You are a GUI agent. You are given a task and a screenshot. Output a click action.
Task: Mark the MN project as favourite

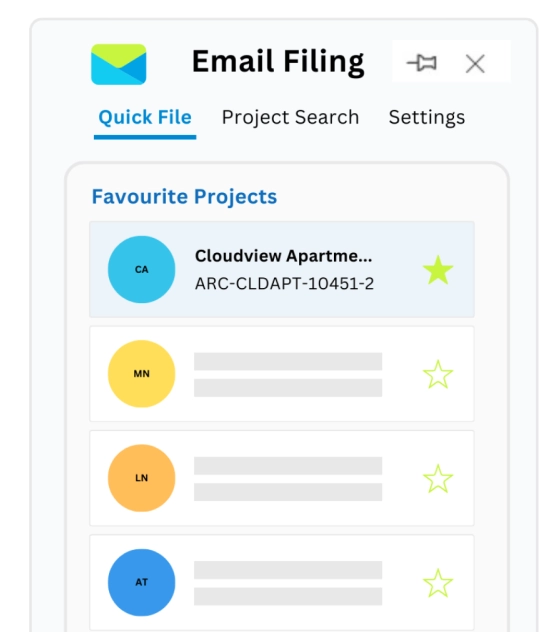[438, 374]
